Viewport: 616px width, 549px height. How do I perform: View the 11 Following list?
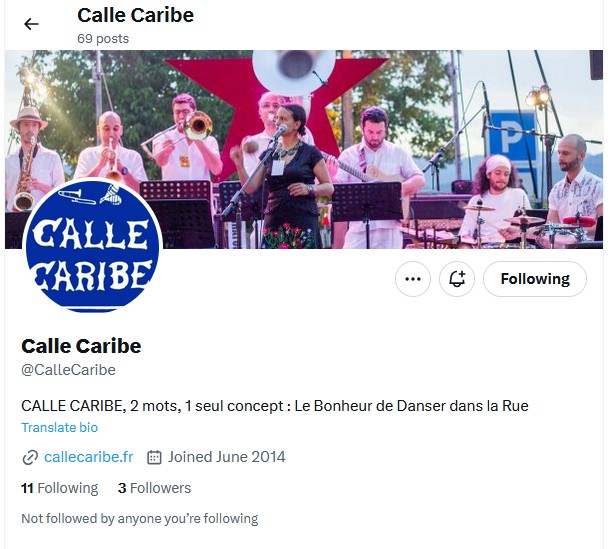tap(60, 488)
